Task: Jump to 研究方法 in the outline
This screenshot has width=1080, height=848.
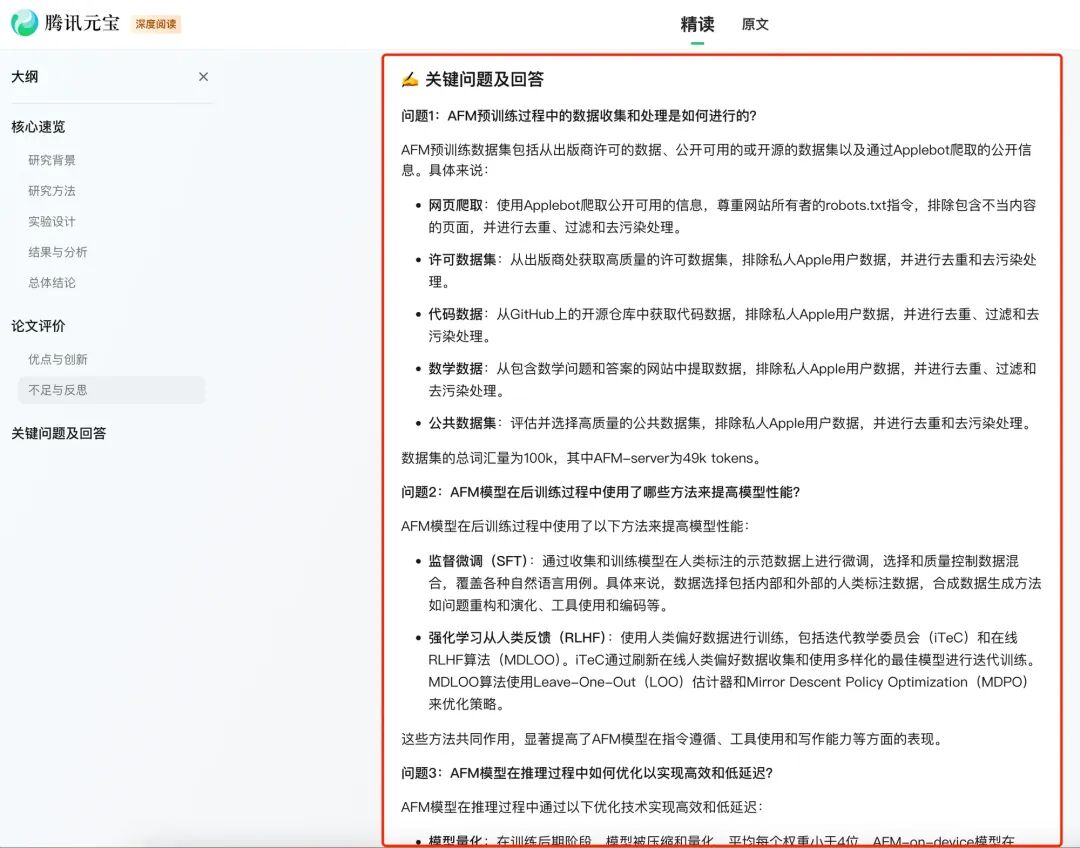Action: tap(52, 191)
